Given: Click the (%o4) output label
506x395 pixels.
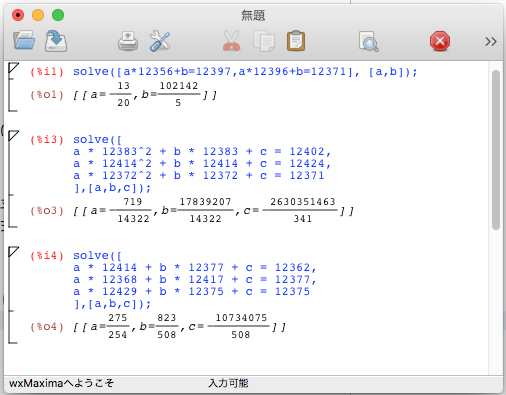Looking at the screenshot, I should (47, 327).
